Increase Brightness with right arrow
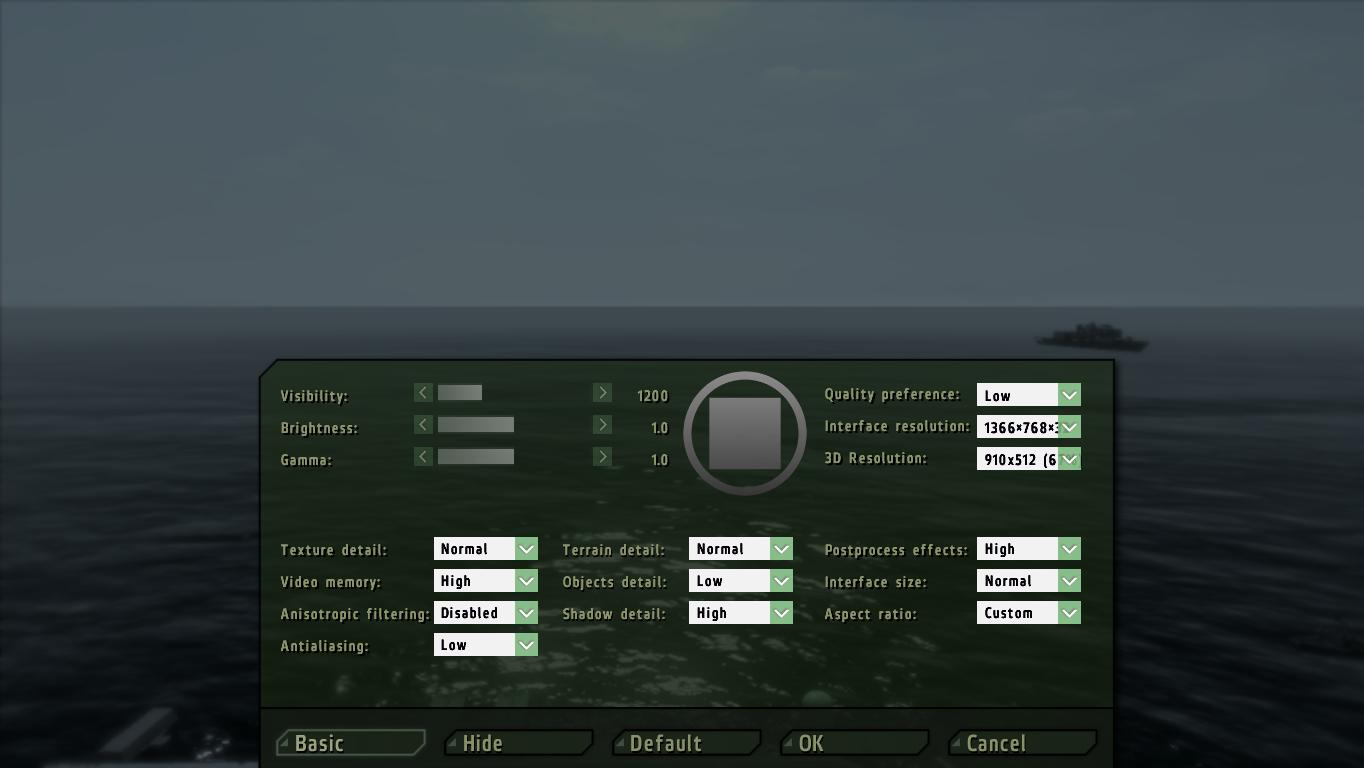This screenshot has width=1364, height=768. (602, 425)
